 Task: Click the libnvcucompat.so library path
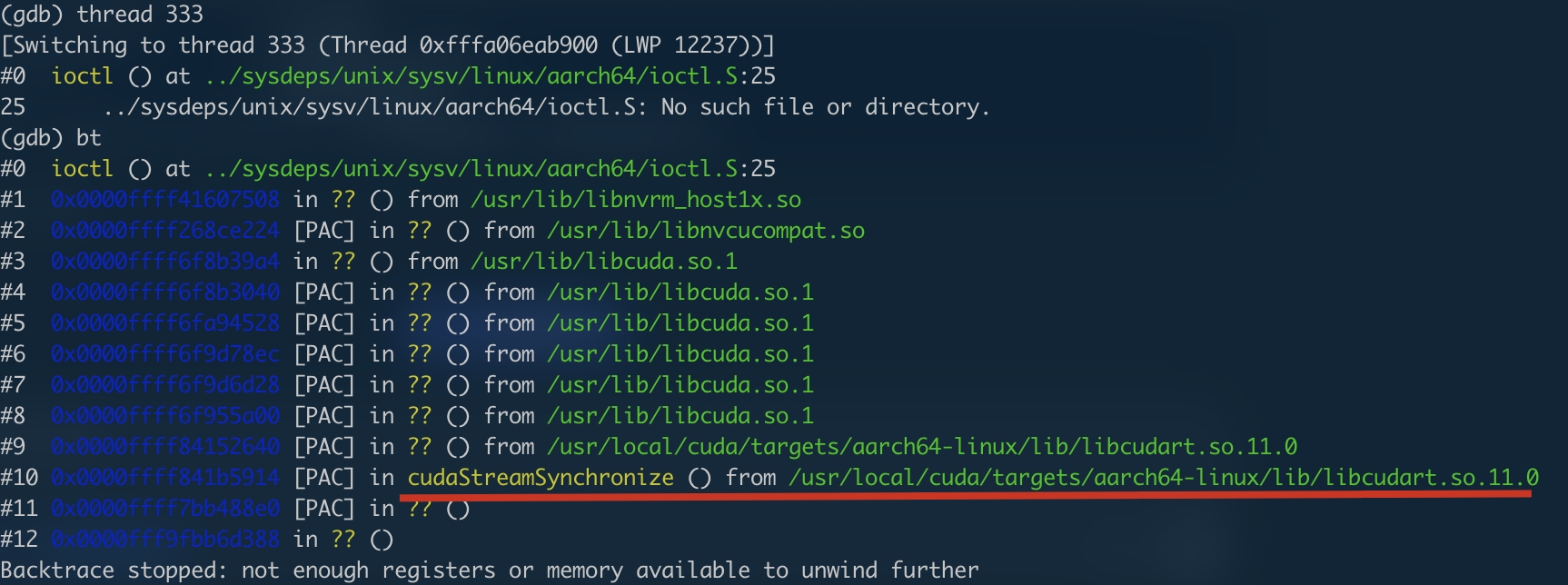pos(705,231)
